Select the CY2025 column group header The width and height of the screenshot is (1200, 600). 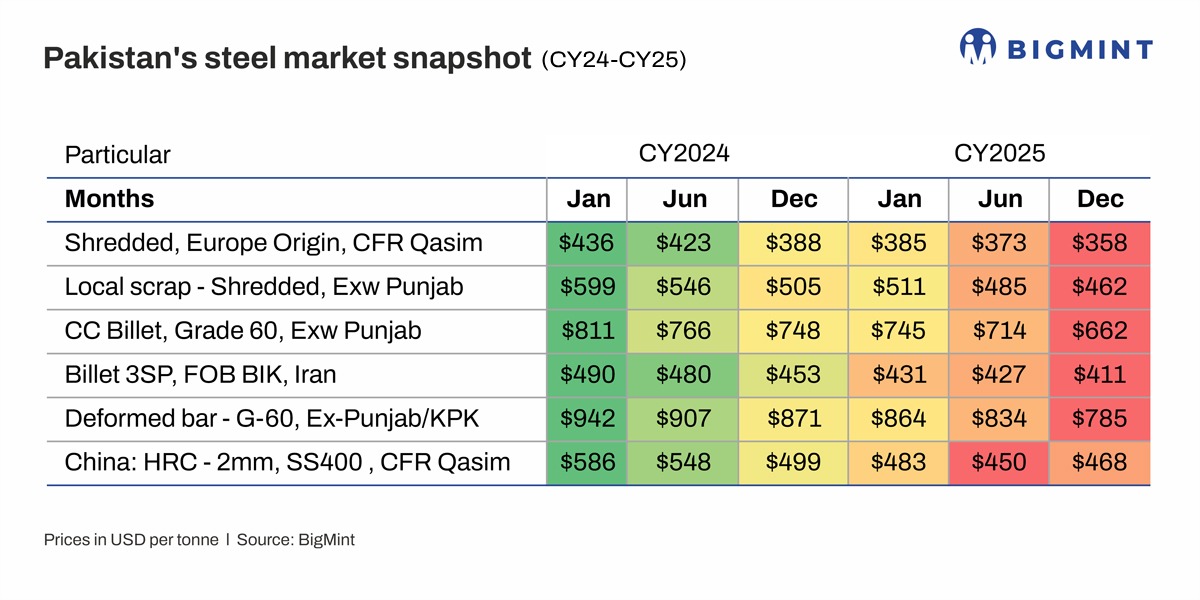coord(999,153)
